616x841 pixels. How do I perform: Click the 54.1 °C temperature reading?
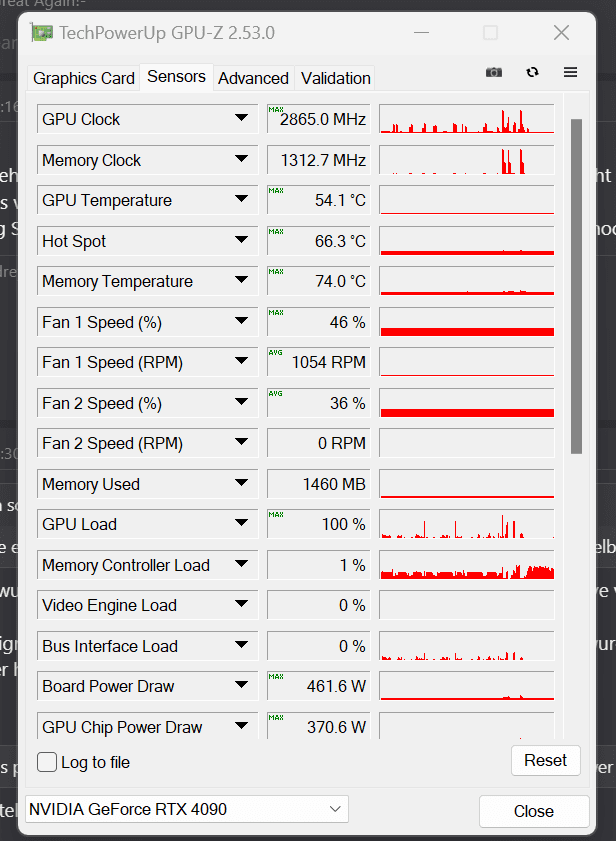(x=319, y=200)
